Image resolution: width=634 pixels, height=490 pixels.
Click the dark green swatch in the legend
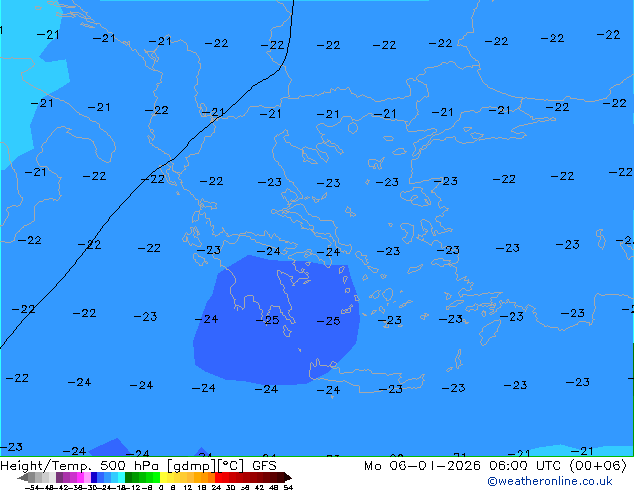coord(129,477)
